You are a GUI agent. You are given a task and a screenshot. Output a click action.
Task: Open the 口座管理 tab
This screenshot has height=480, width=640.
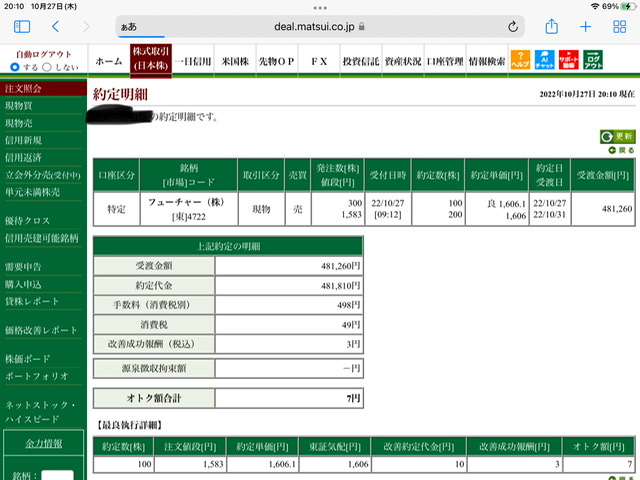tap(445, 61)
